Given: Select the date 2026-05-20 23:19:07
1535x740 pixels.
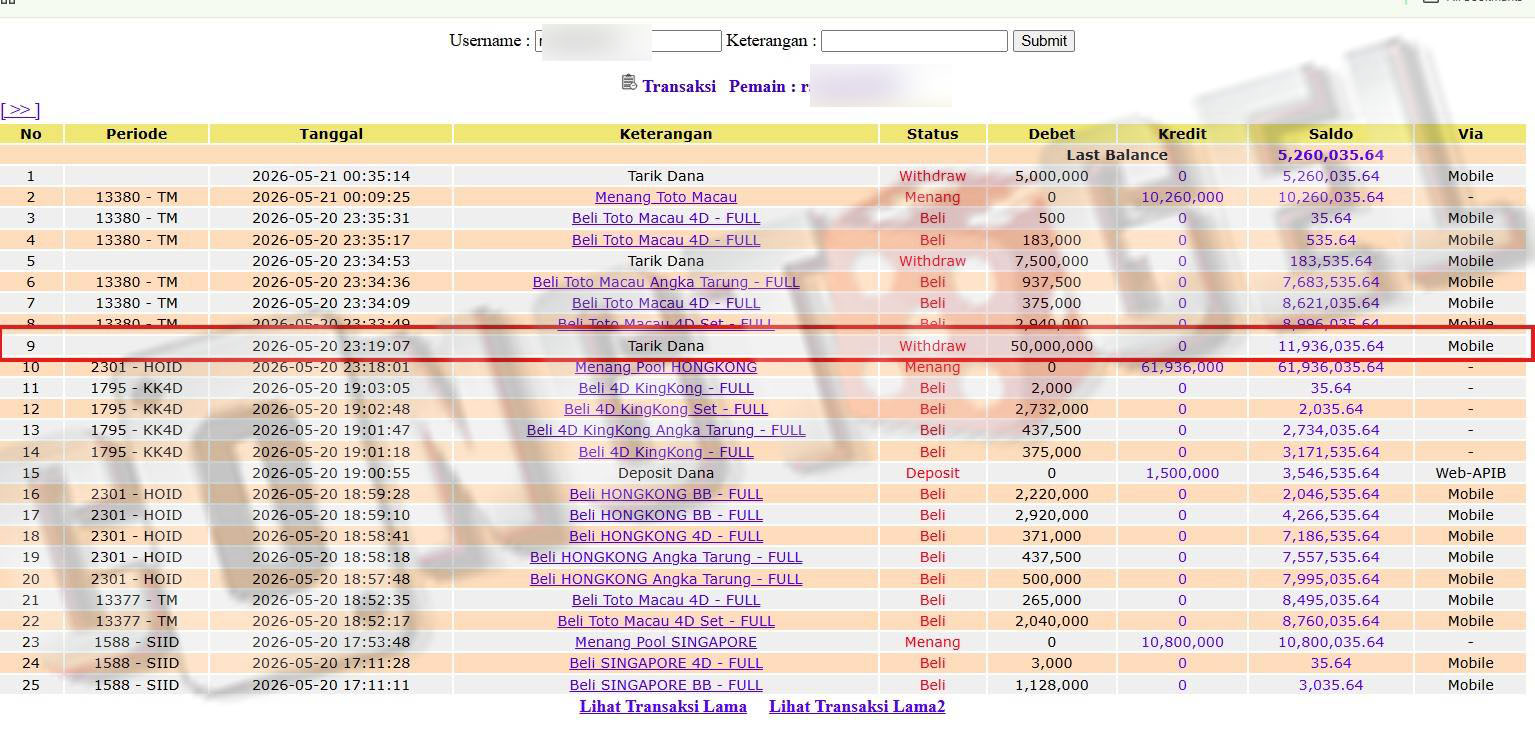Looking at the screenshot, I should pos(331,346).
